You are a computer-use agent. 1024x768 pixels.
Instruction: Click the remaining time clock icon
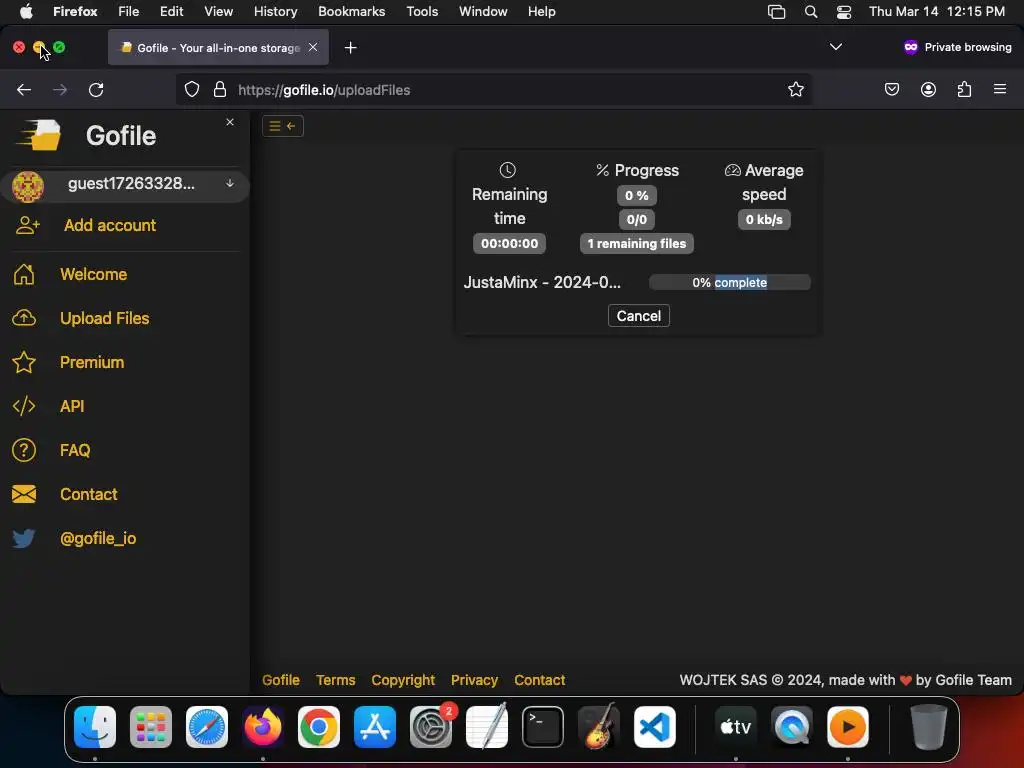pyautogui.click(x=507, y=170)
